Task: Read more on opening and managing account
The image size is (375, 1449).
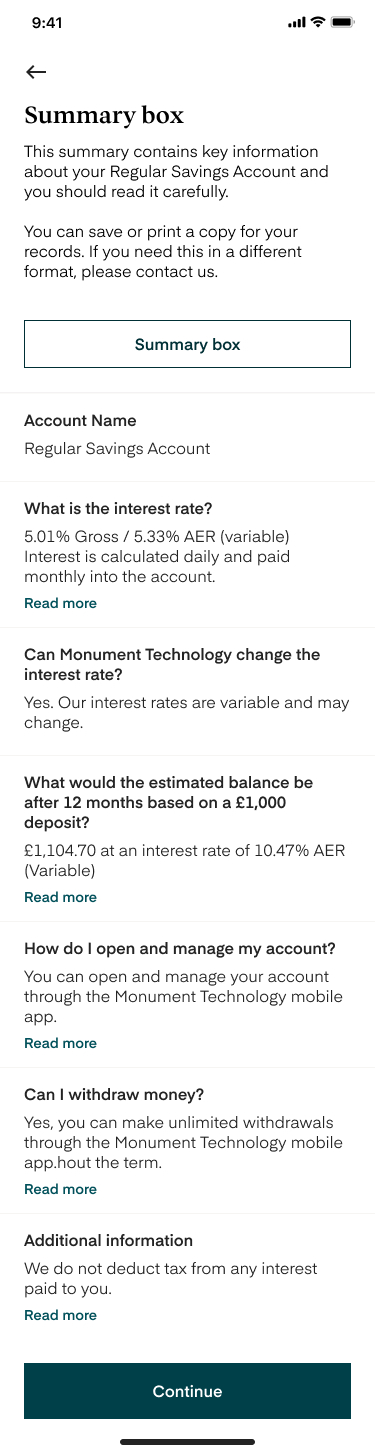Action: [60, 1043]
